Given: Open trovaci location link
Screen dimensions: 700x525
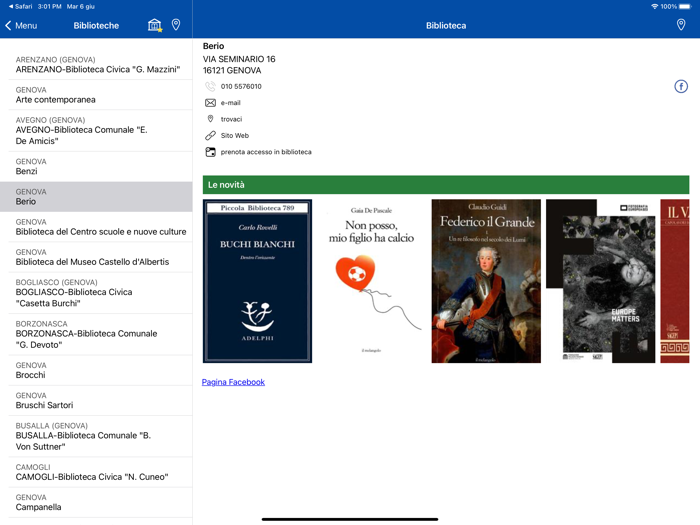Looking at the screenshot, I should point(231,119).
